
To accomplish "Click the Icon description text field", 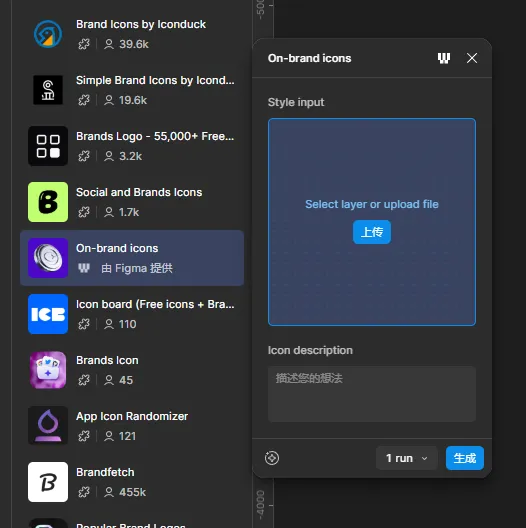I will click(372, 394).
